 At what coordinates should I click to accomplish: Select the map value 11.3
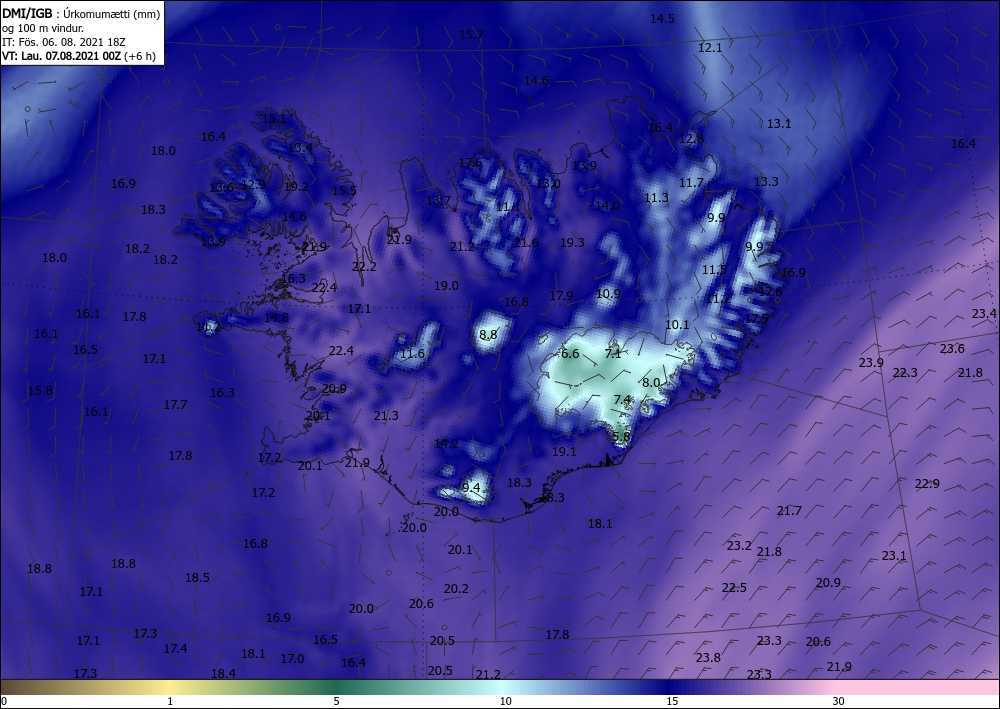pyautogui.click(x=656, y=198)
